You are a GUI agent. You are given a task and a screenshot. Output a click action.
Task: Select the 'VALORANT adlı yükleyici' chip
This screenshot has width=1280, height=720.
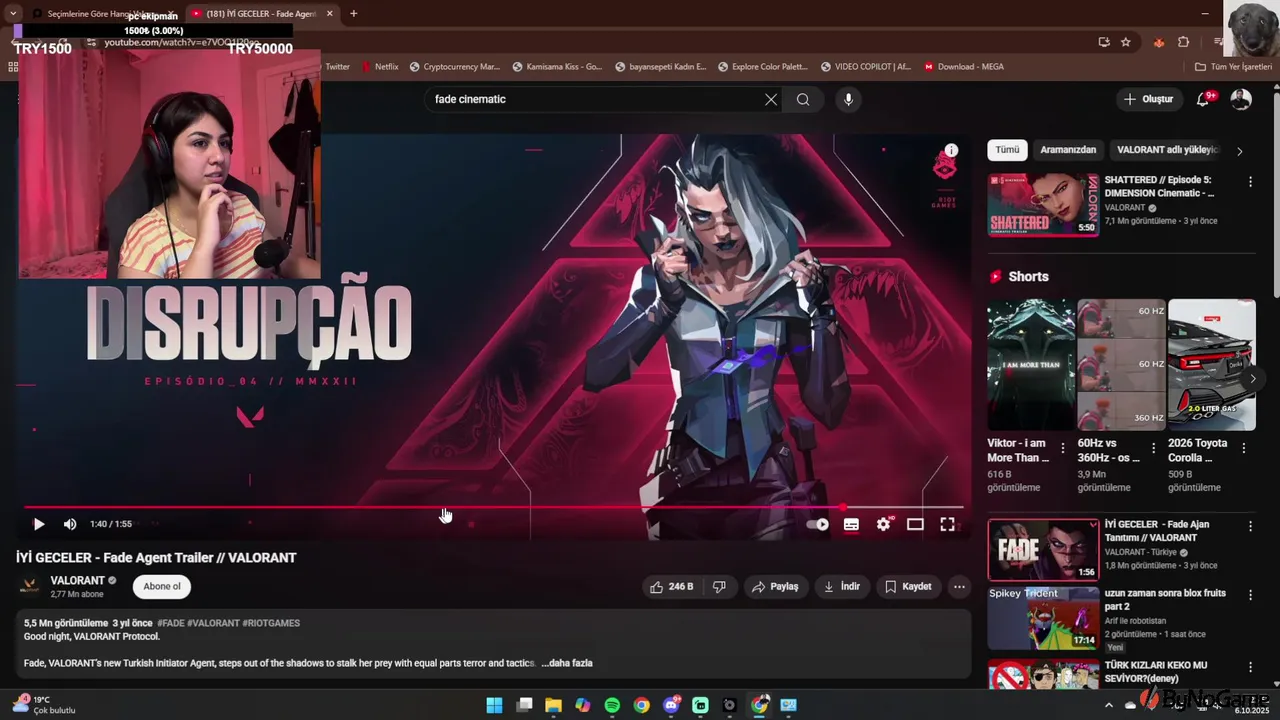[x=1168, y=150]
